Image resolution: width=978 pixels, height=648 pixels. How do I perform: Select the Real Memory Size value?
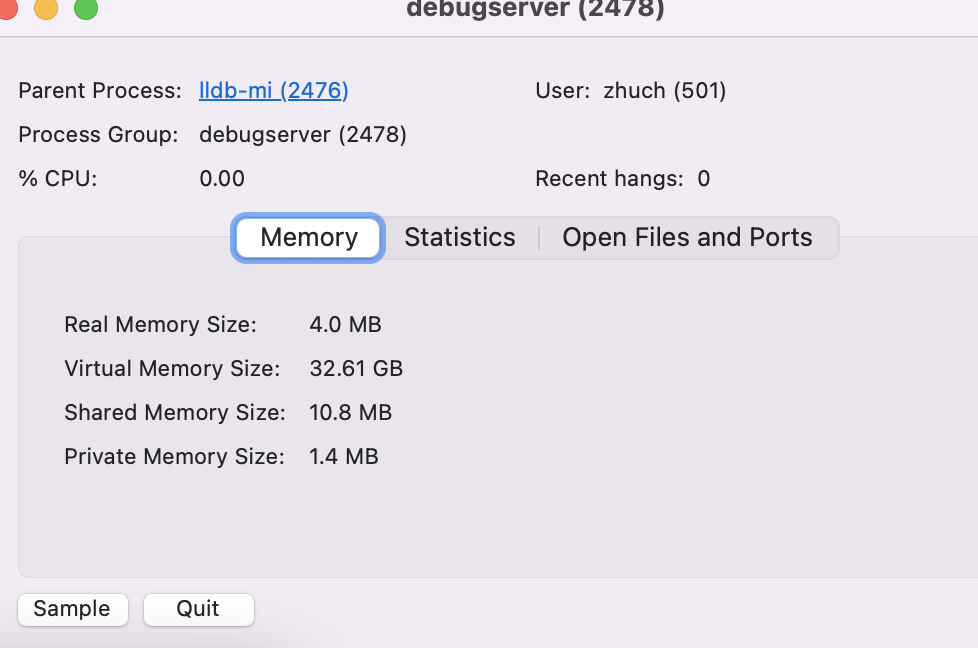coord(345,324)
